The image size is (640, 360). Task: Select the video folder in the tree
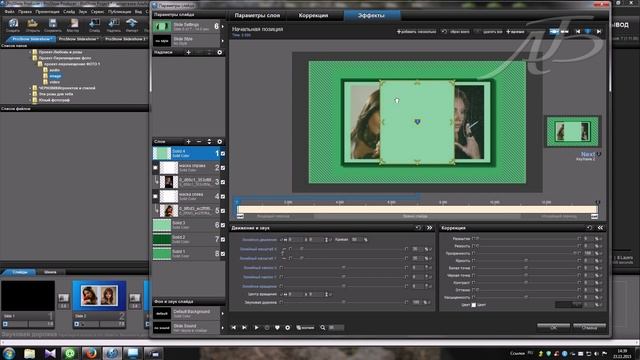(x=55, y=82)
